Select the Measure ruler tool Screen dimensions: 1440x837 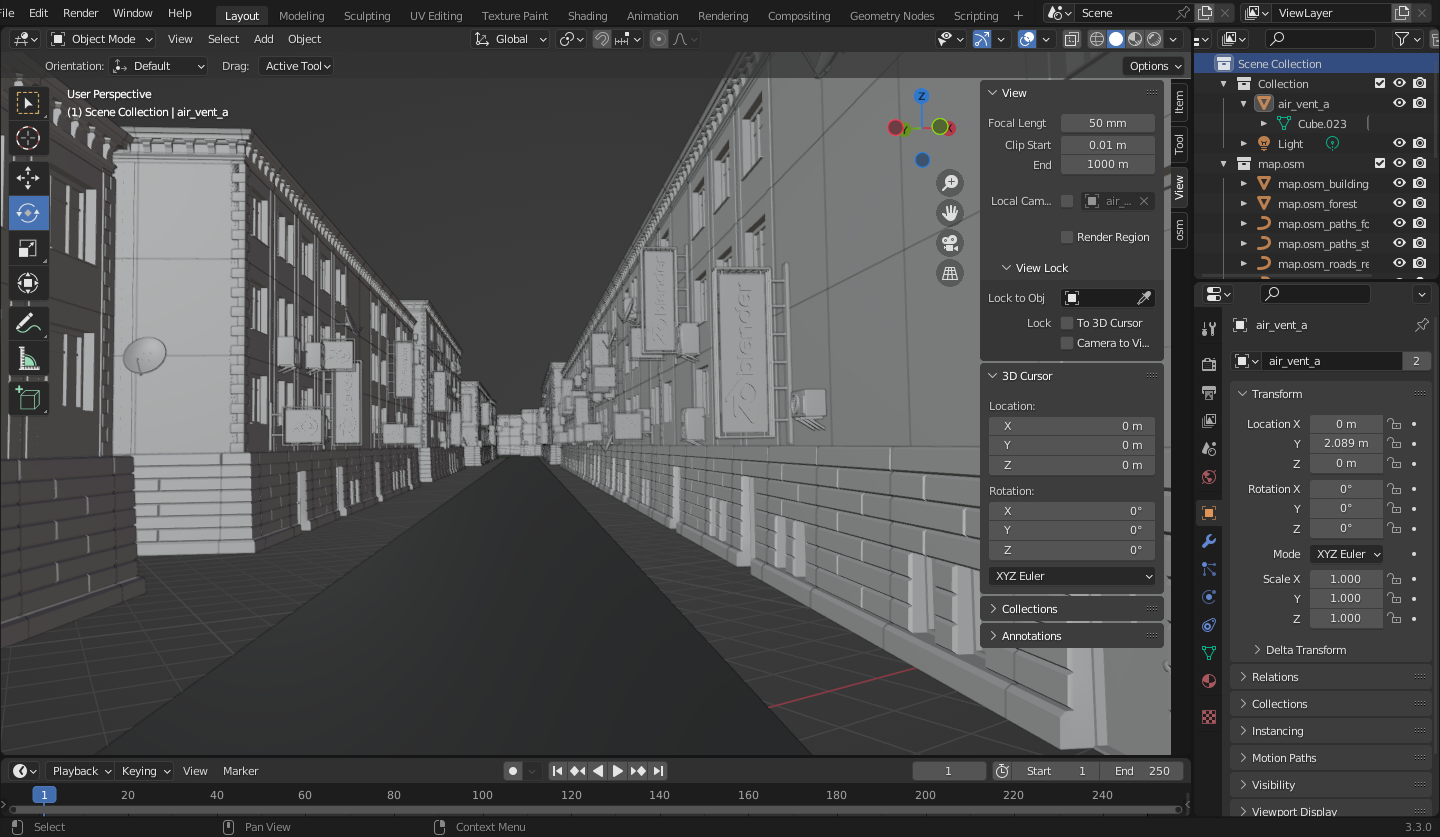click(x=28, y=359)
